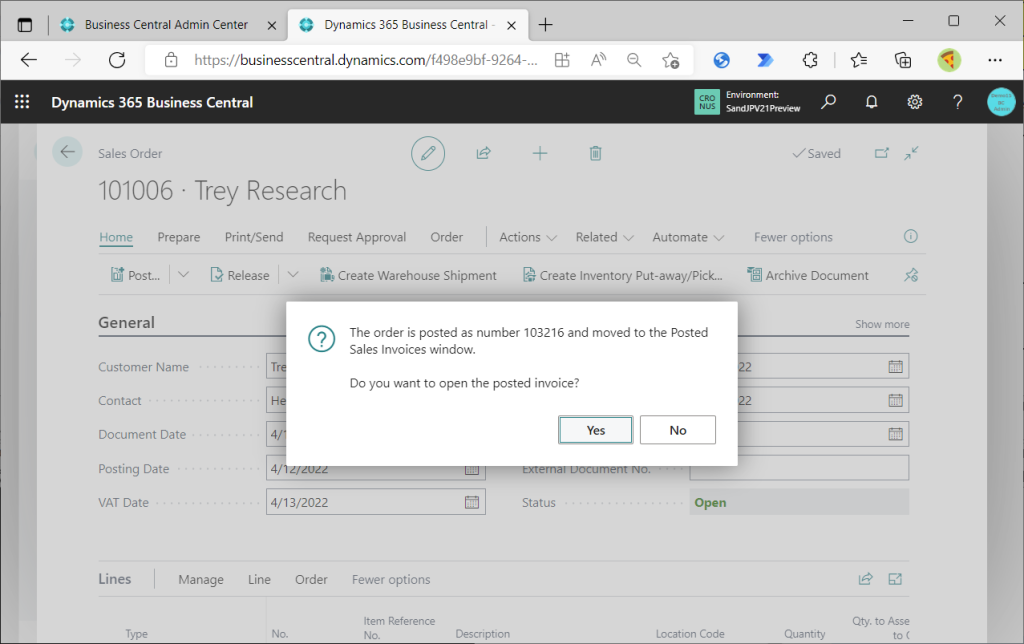Click Fewer options in Lines section
Screen dimensions: 1024x644
(391, 579)
